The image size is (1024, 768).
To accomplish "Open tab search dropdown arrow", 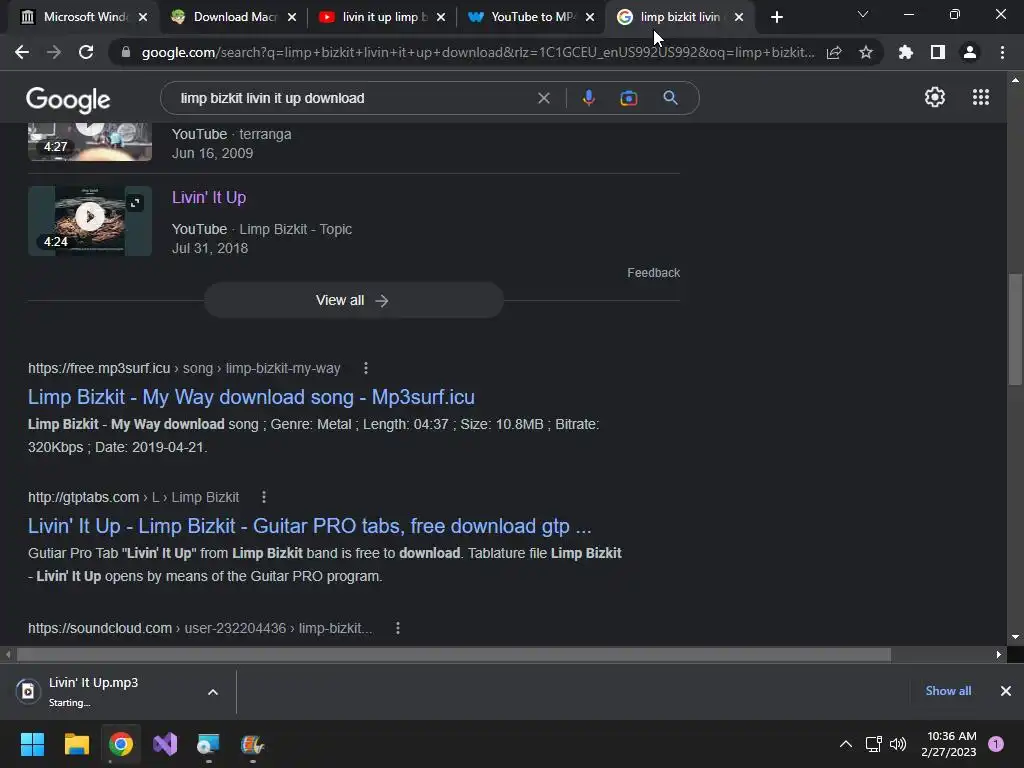I will pyautogui.click(x=863, y=14).
